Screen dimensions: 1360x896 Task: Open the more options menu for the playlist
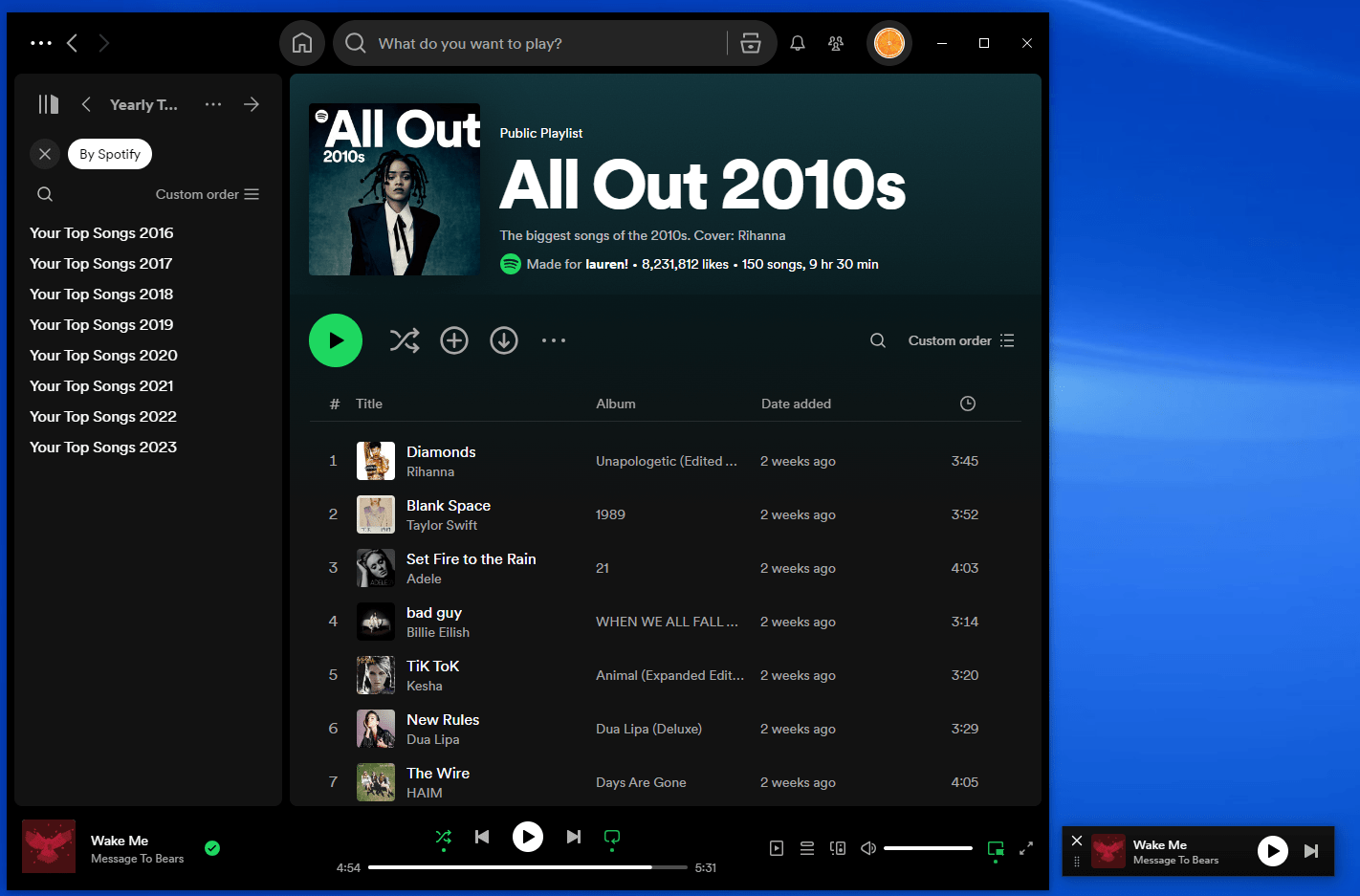click(554, 340)
